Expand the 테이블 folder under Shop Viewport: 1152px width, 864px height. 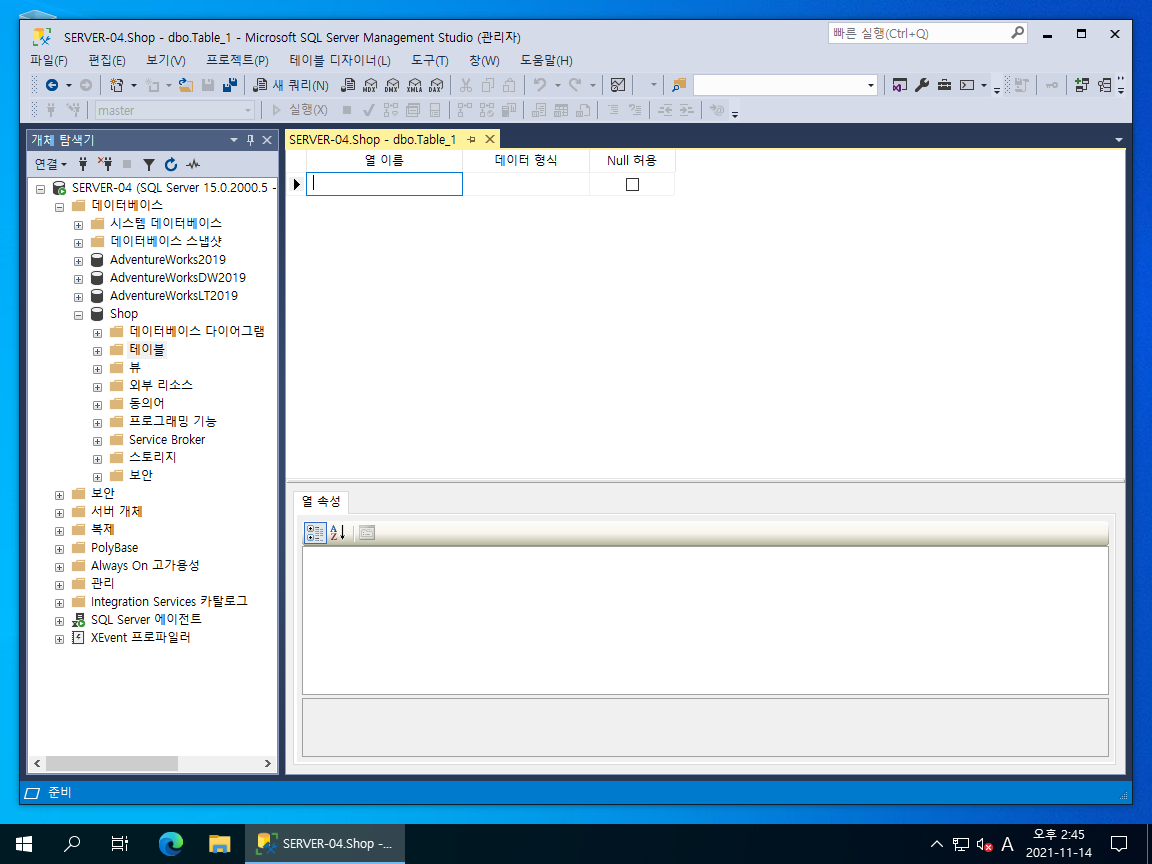pos(98,351)
